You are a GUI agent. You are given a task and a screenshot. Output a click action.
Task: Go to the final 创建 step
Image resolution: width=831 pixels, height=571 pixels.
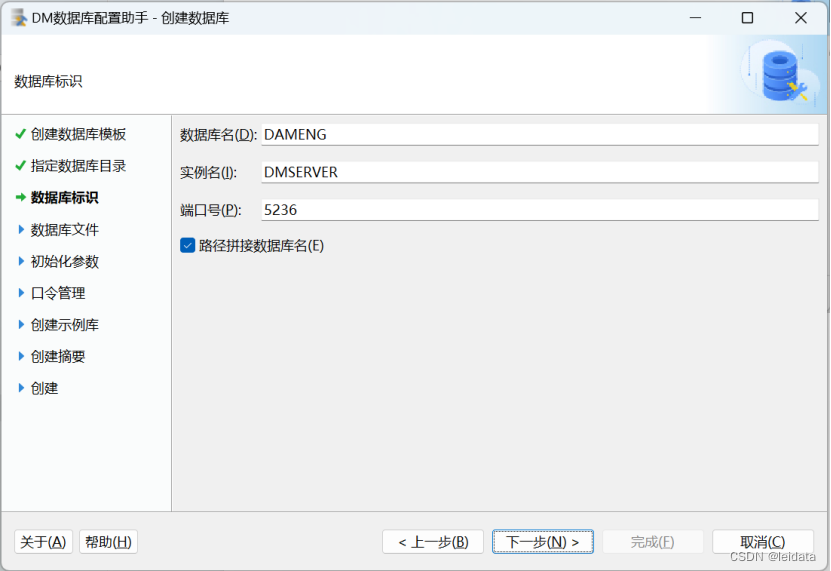coord(45,388)
